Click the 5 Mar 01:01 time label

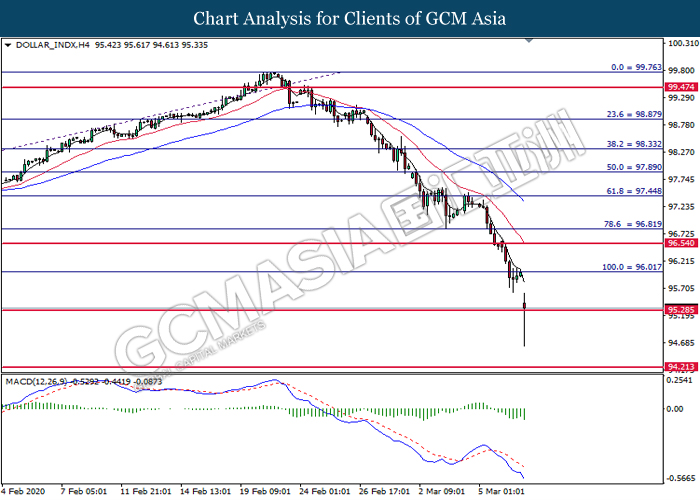pos(502,491)
